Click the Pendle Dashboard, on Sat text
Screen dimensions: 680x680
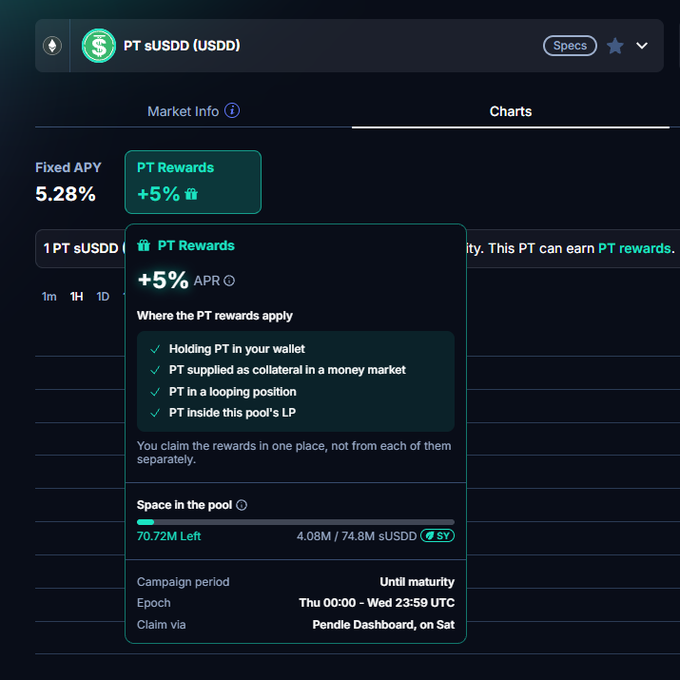pyautogui.click(x=383, y=625)
